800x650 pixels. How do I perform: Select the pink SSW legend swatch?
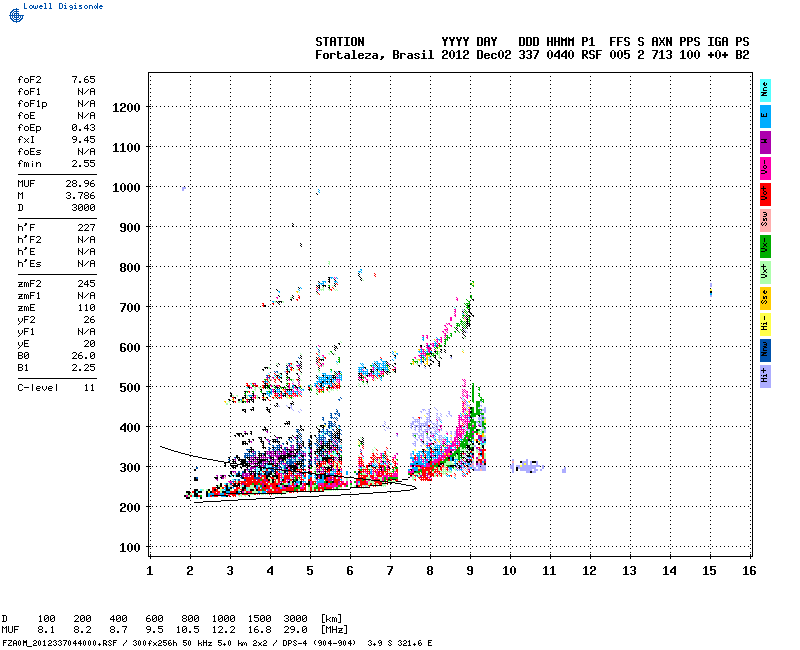click(765, 220)
